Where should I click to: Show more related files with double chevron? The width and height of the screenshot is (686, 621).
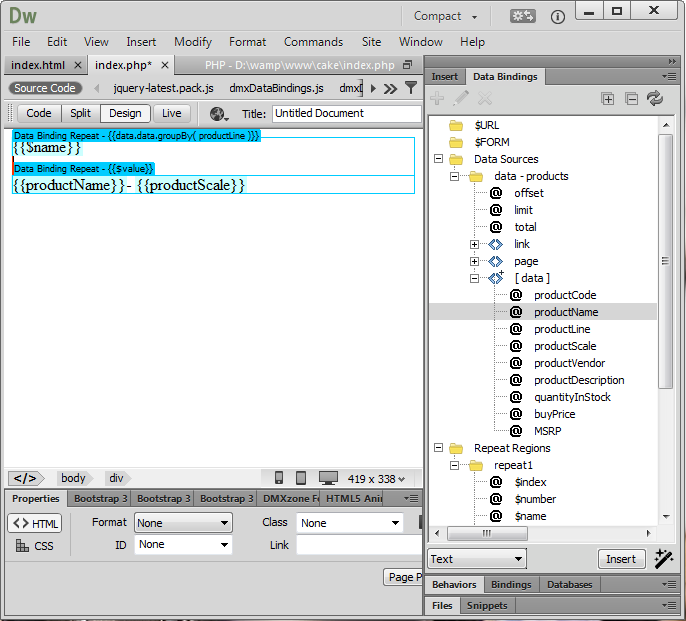pyautogui.click(x=390, y=89)
